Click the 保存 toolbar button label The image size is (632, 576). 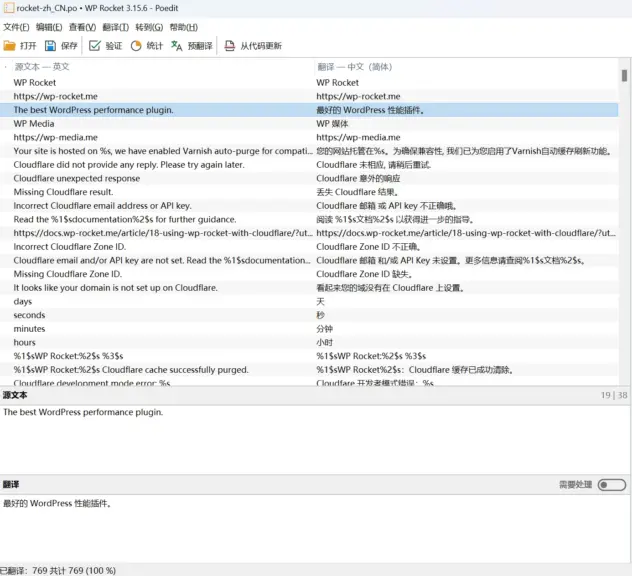point(69,46)
